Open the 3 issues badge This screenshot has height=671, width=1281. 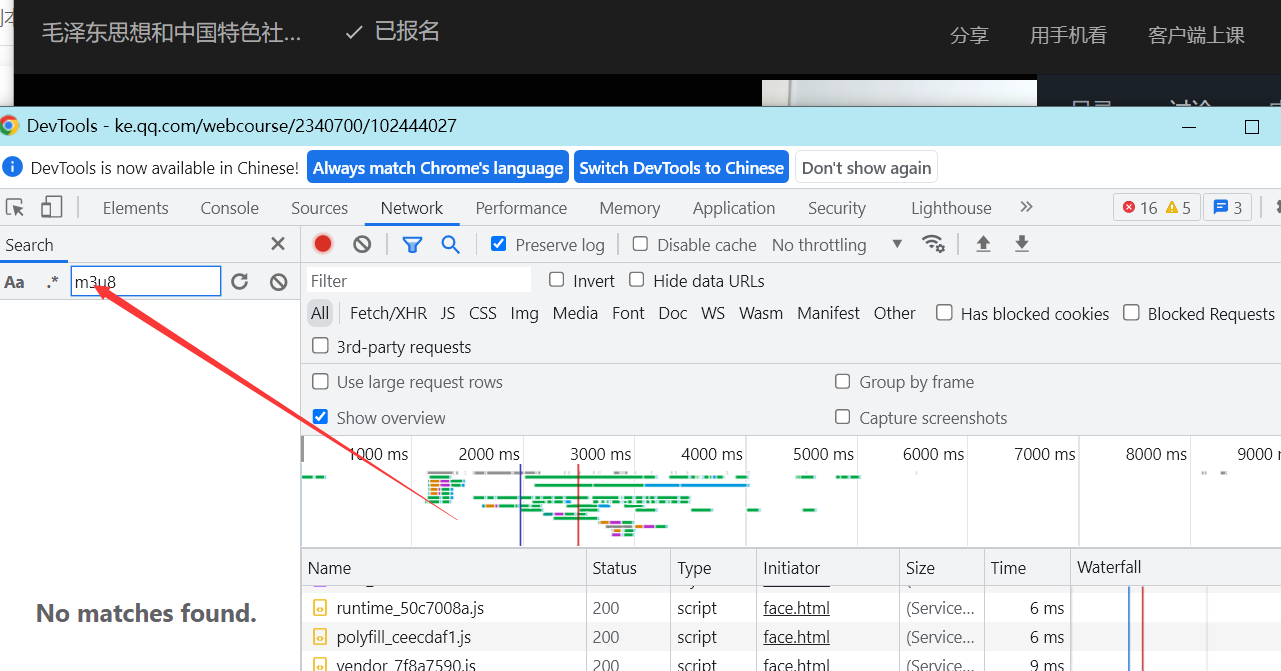[1227, 207]
